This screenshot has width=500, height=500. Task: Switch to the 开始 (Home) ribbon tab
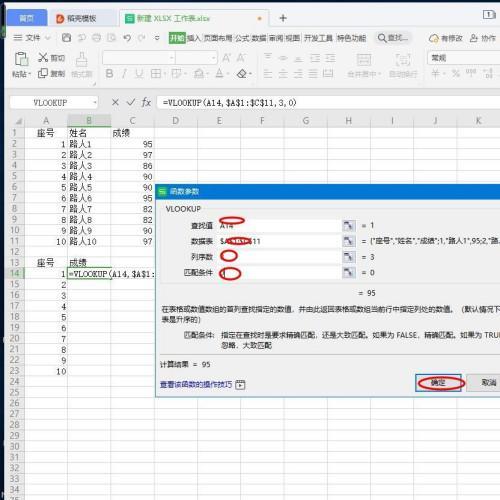(177, 38)
